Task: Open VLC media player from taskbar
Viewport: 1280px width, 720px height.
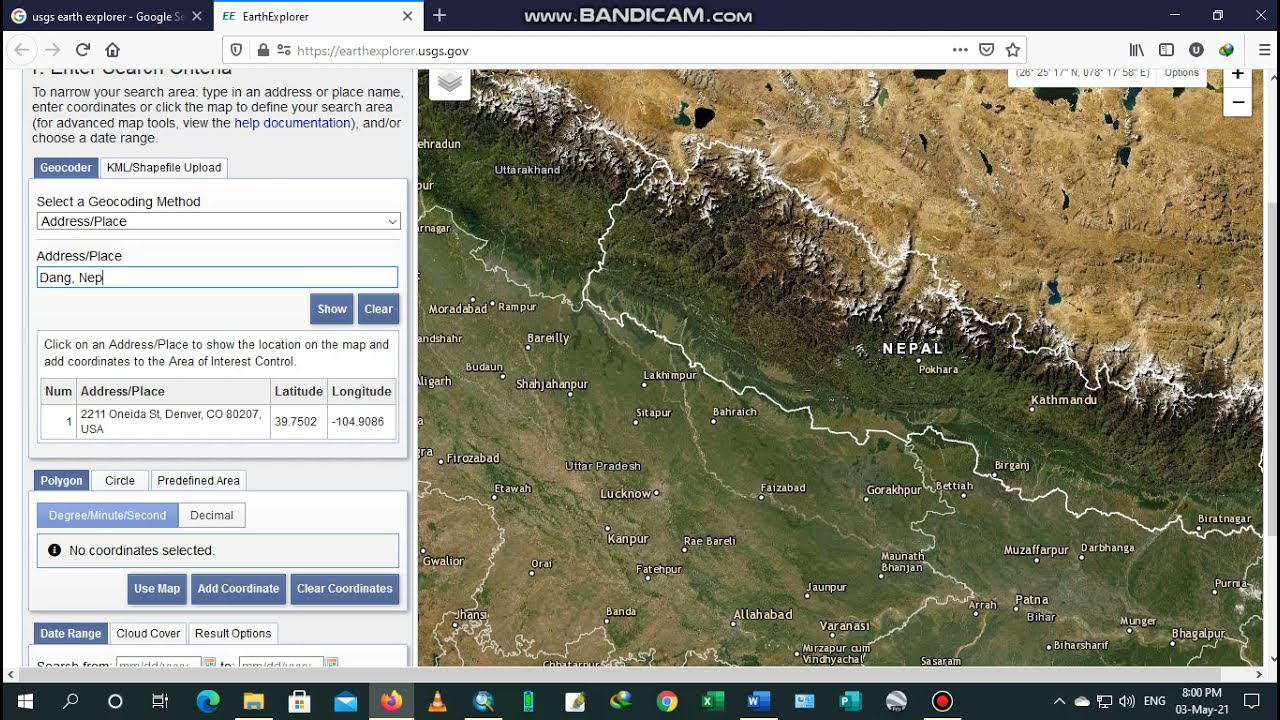Action: tap(437, 701)
